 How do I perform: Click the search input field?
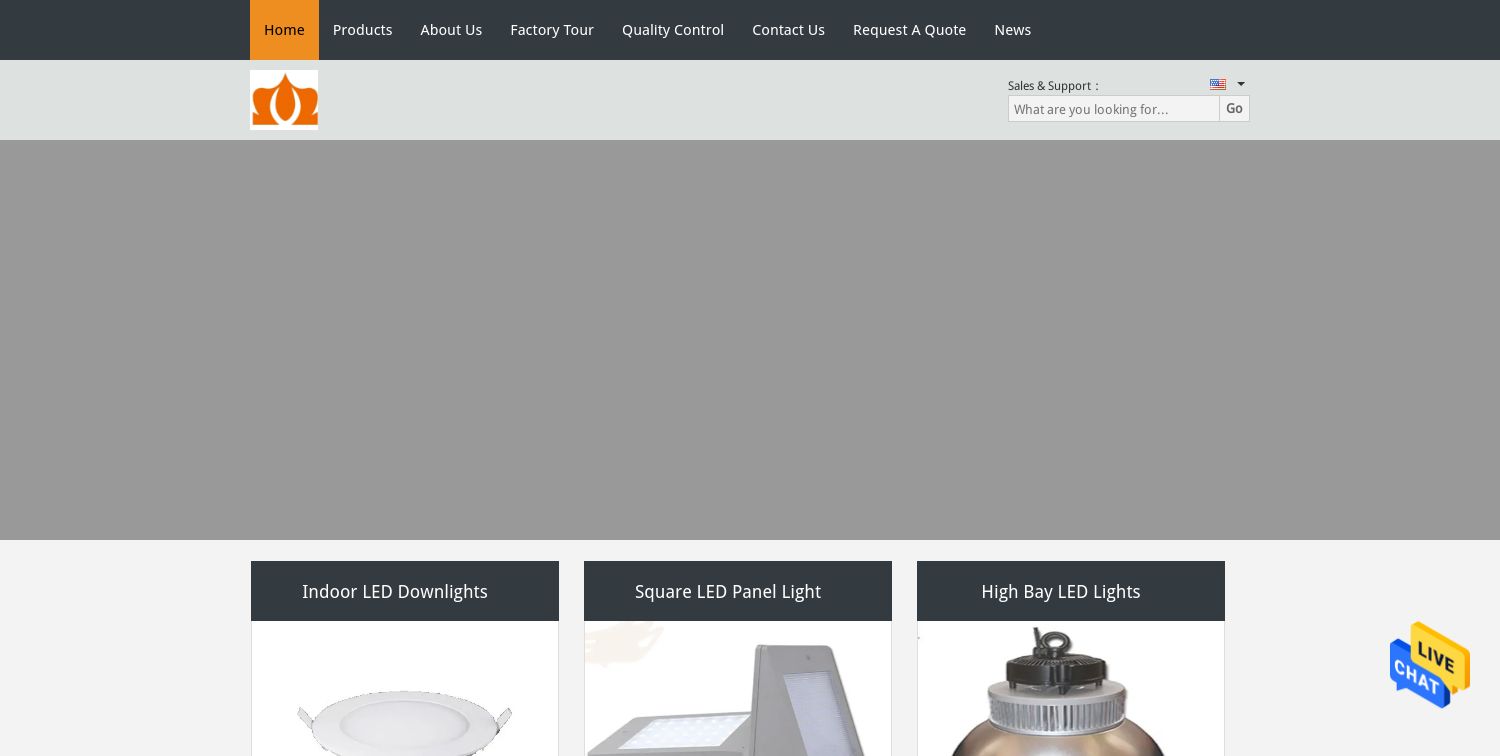[1113, 109]
